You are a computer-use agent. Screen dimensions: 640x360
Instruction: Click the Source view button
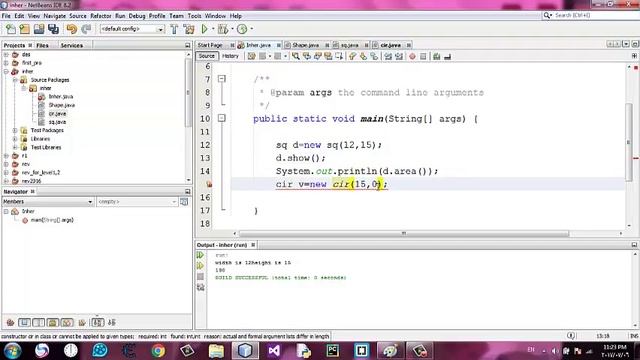tap(207, 56)
